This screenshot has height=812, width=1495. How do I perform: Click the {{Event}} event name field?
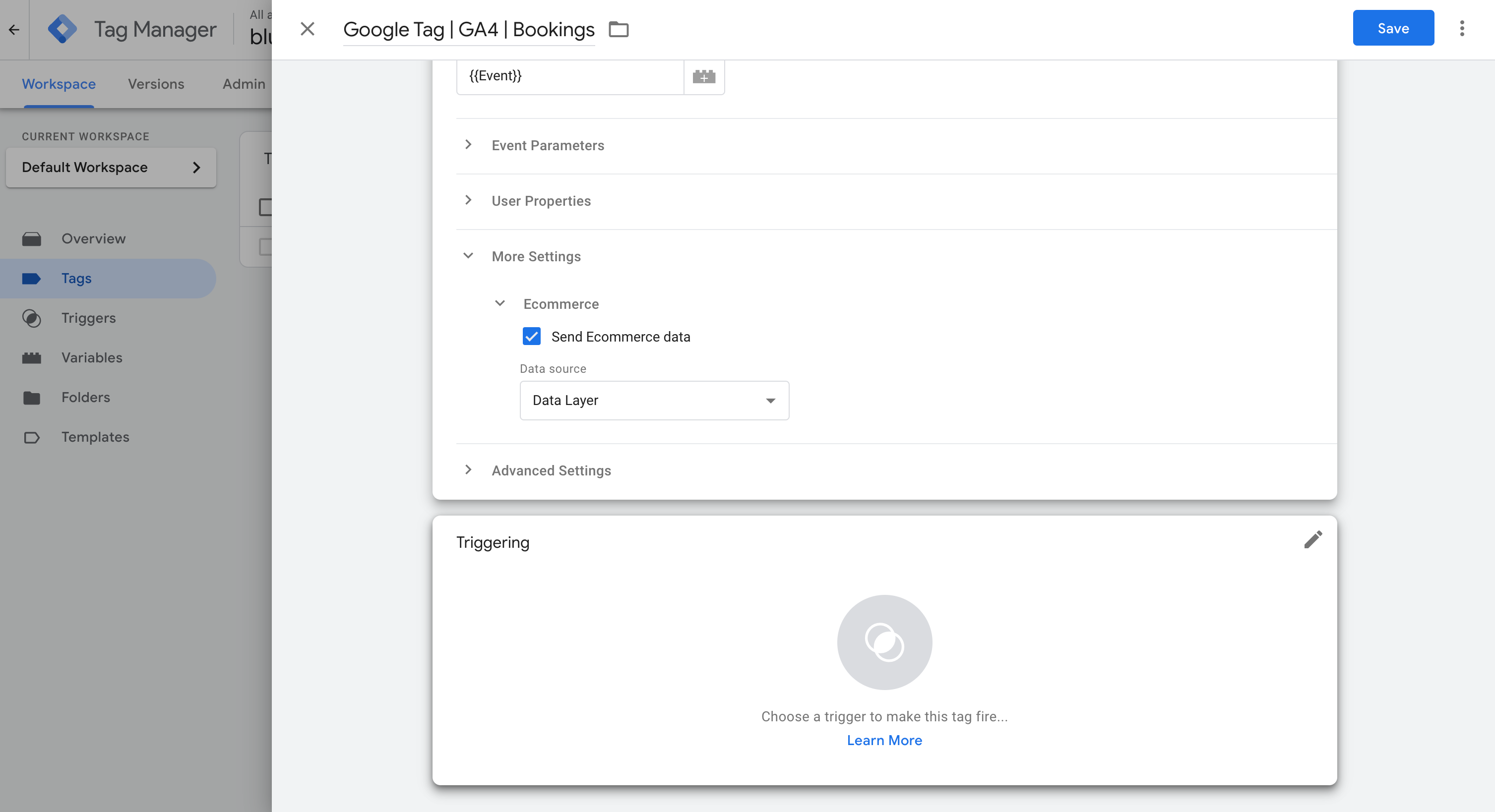click(570, 76)
